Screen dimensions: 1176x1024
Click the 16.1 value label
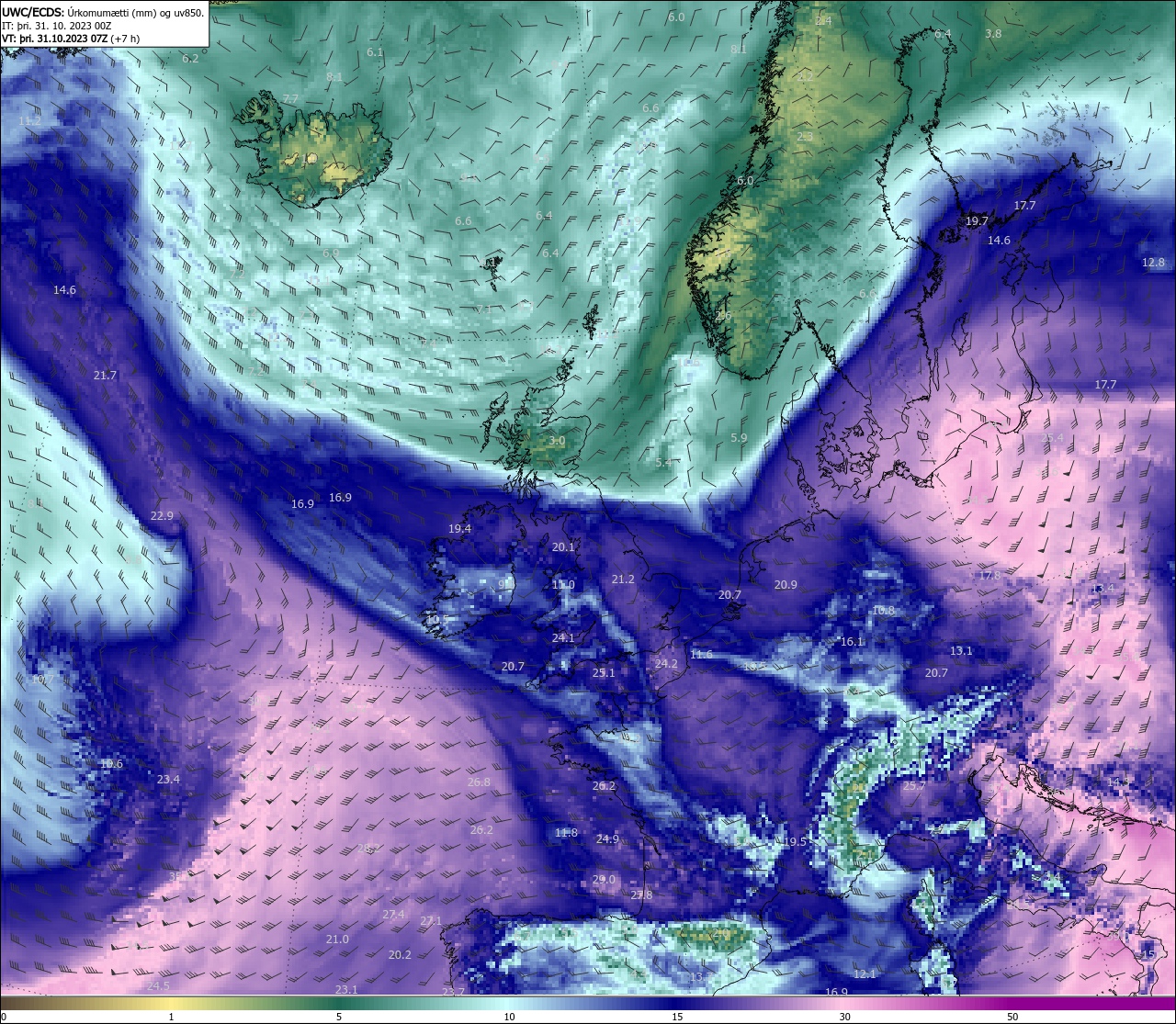click(x=852, y=642)
